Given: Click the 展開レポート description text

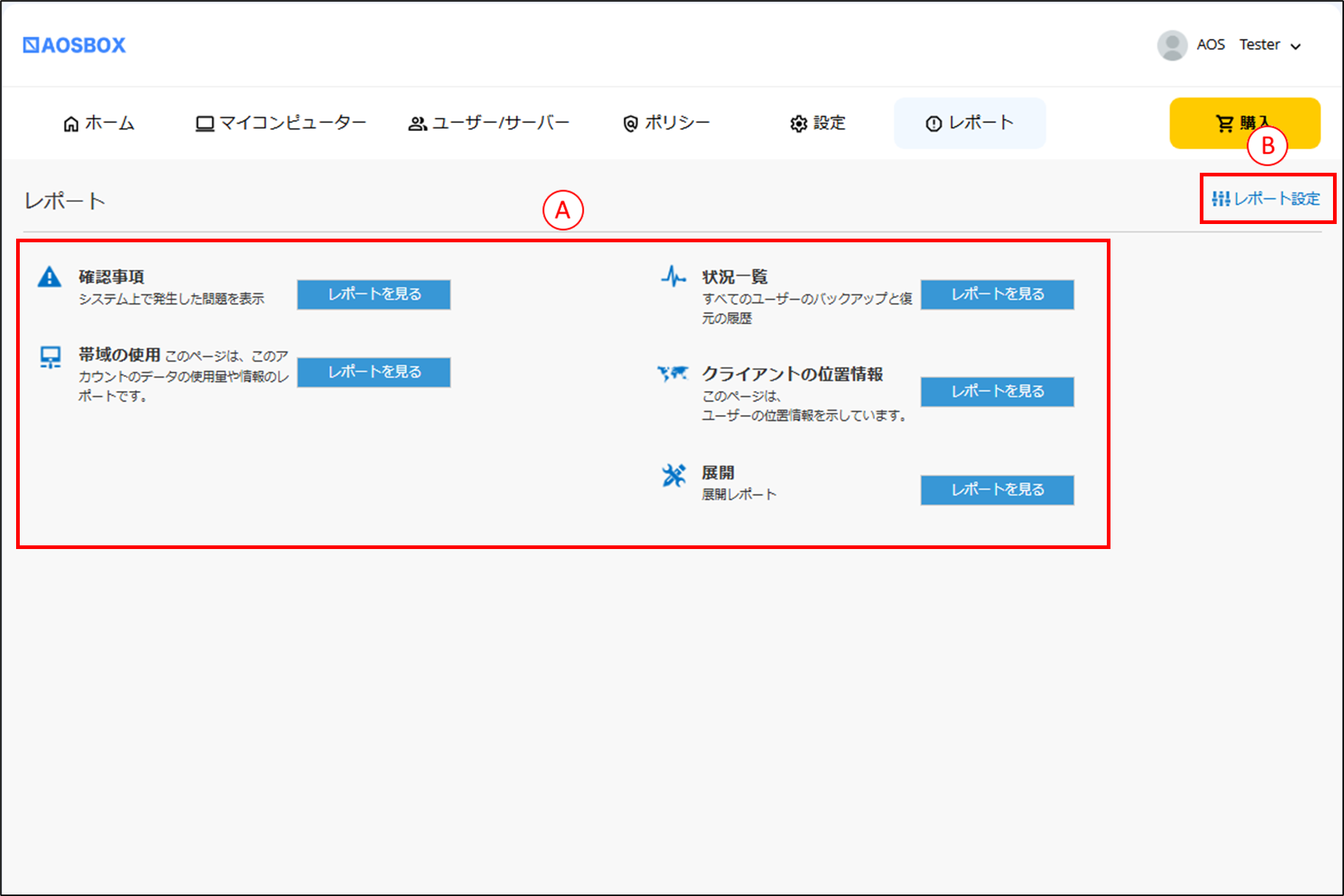Looking at the screenshot, I should coord(739,495).
